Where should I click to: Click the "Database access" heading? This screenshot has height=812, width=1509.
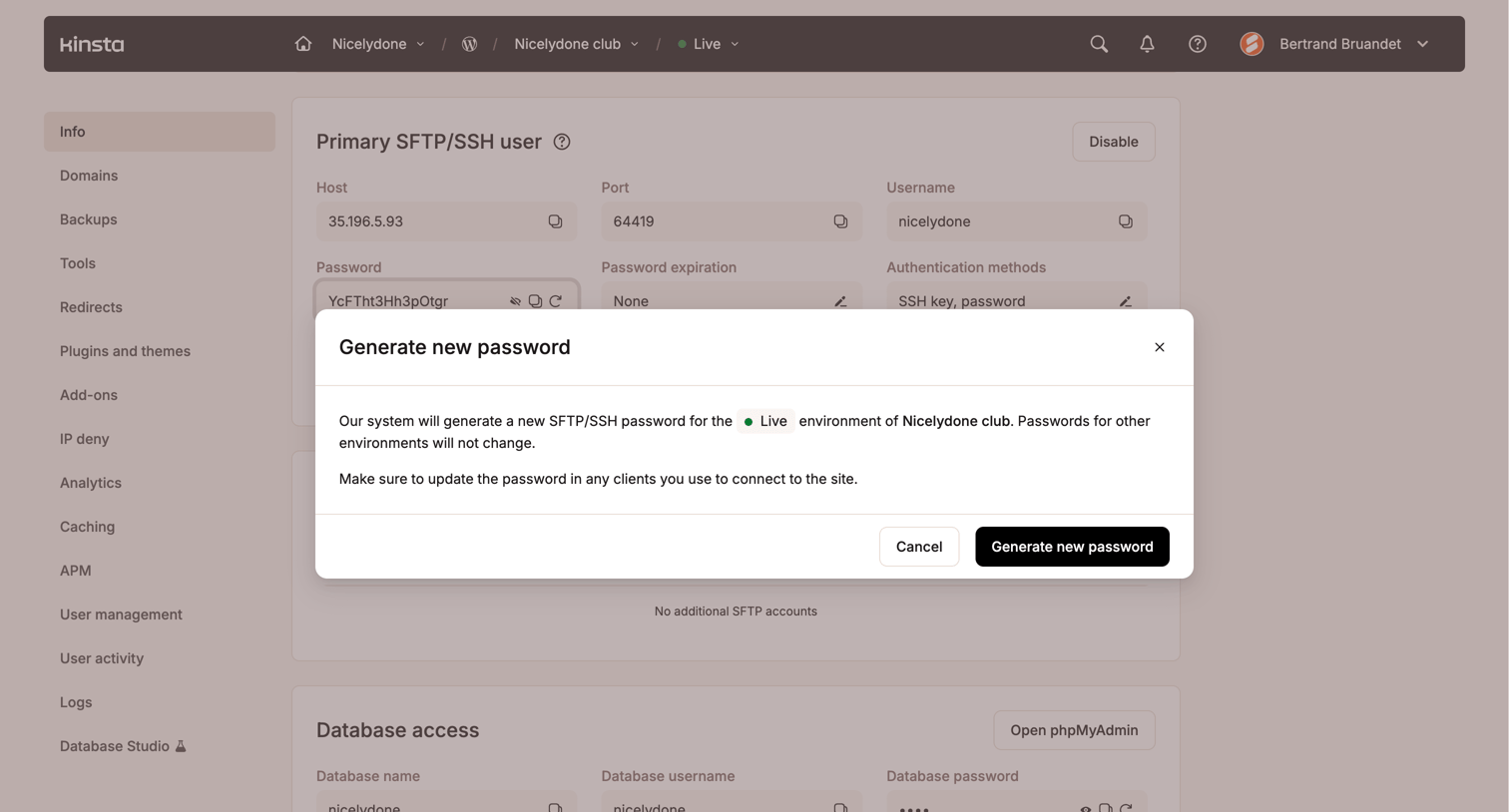[397, 730]
